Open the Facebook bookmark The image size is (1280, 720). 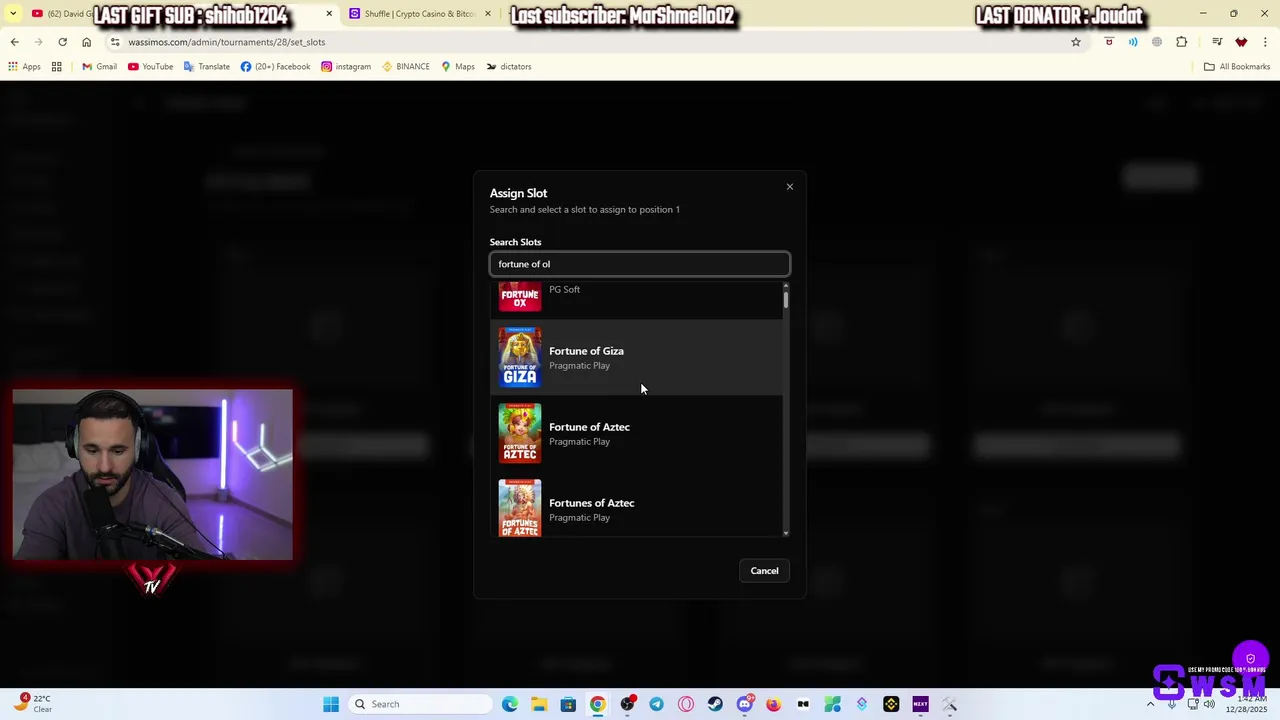(x=275, y=67)
